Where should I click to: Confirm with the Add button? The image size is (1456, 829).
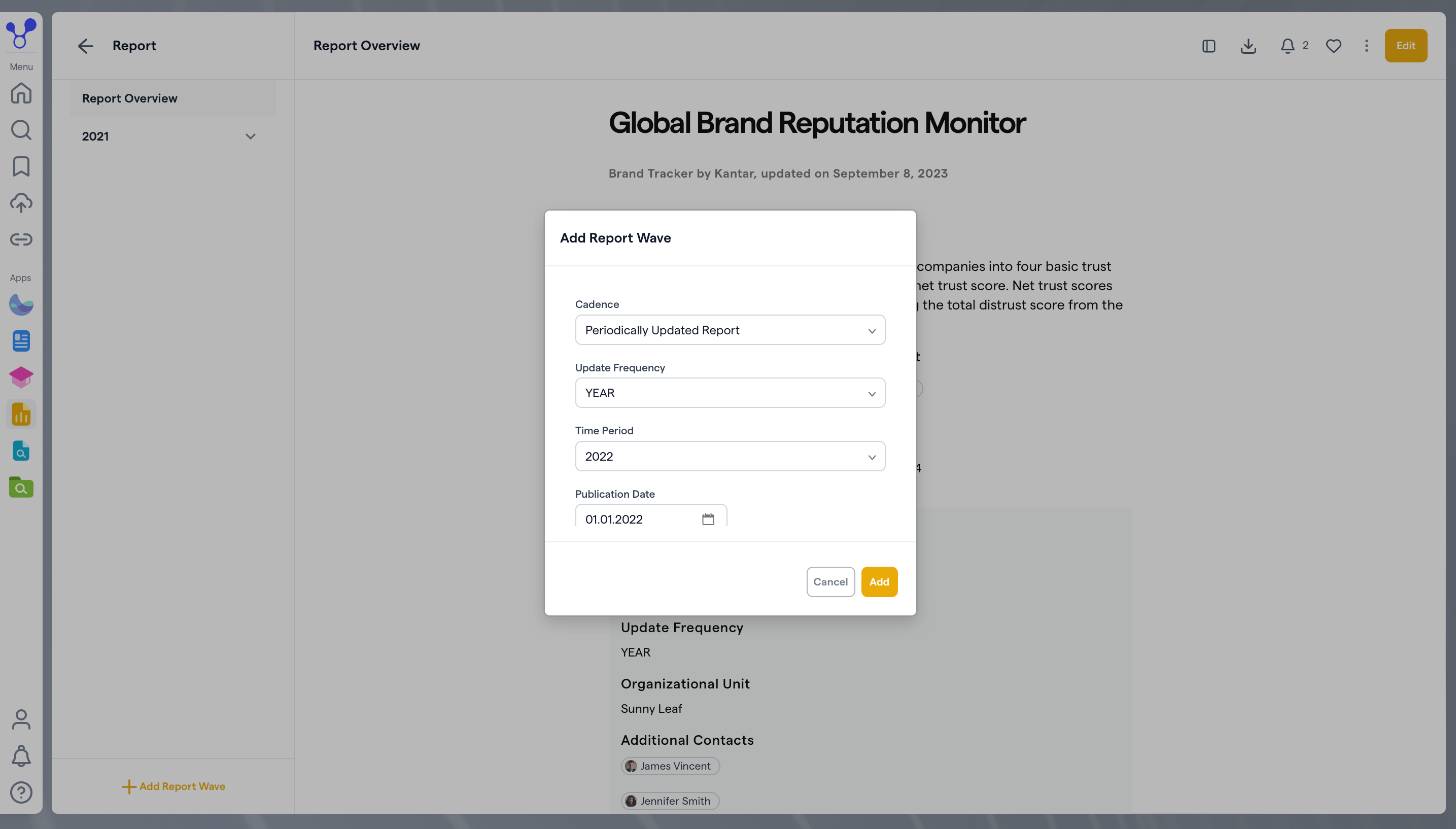pyautogui.click(x=879, y=581)
